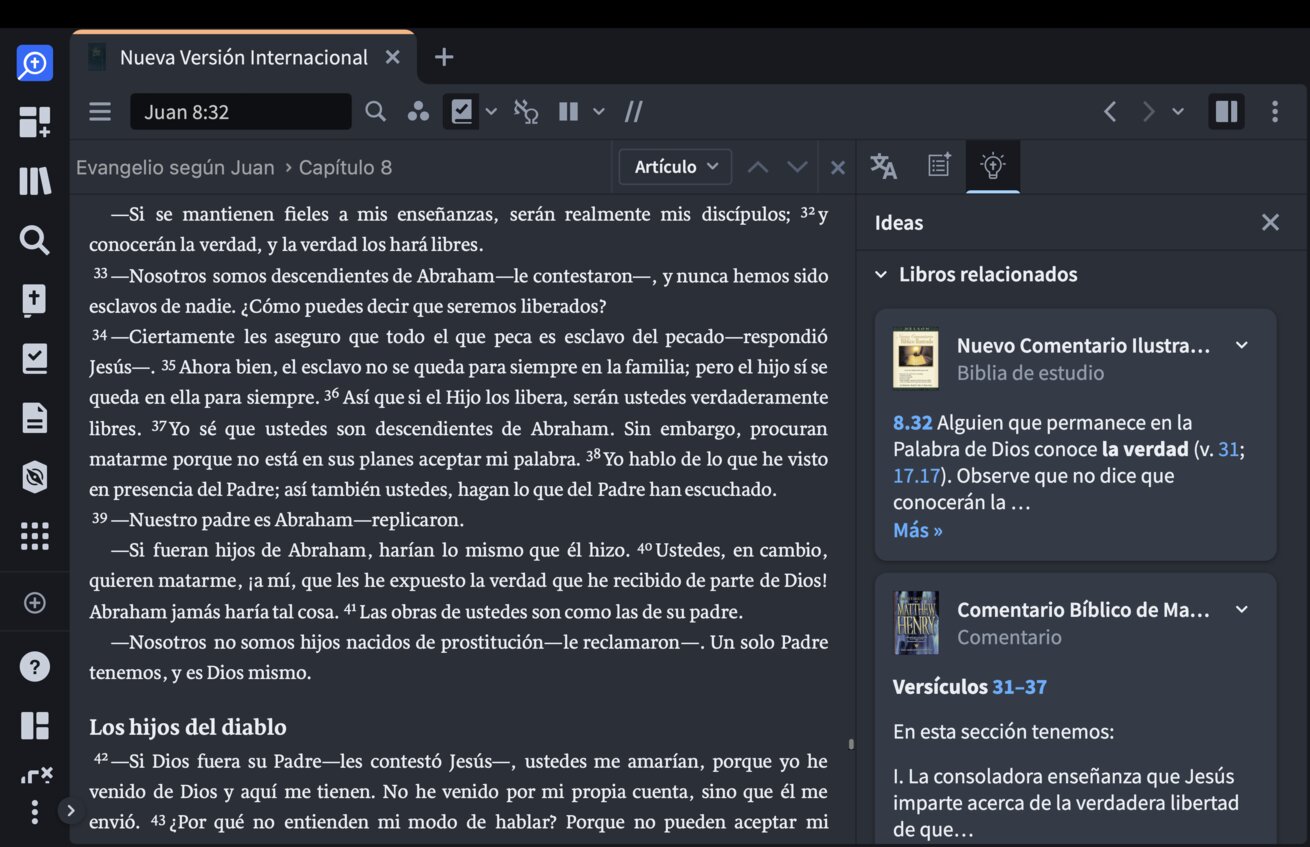Expand the Comentario Bíblico de Matthew Henry chevron
The image size is (1310, 847).
[1241, 609]
